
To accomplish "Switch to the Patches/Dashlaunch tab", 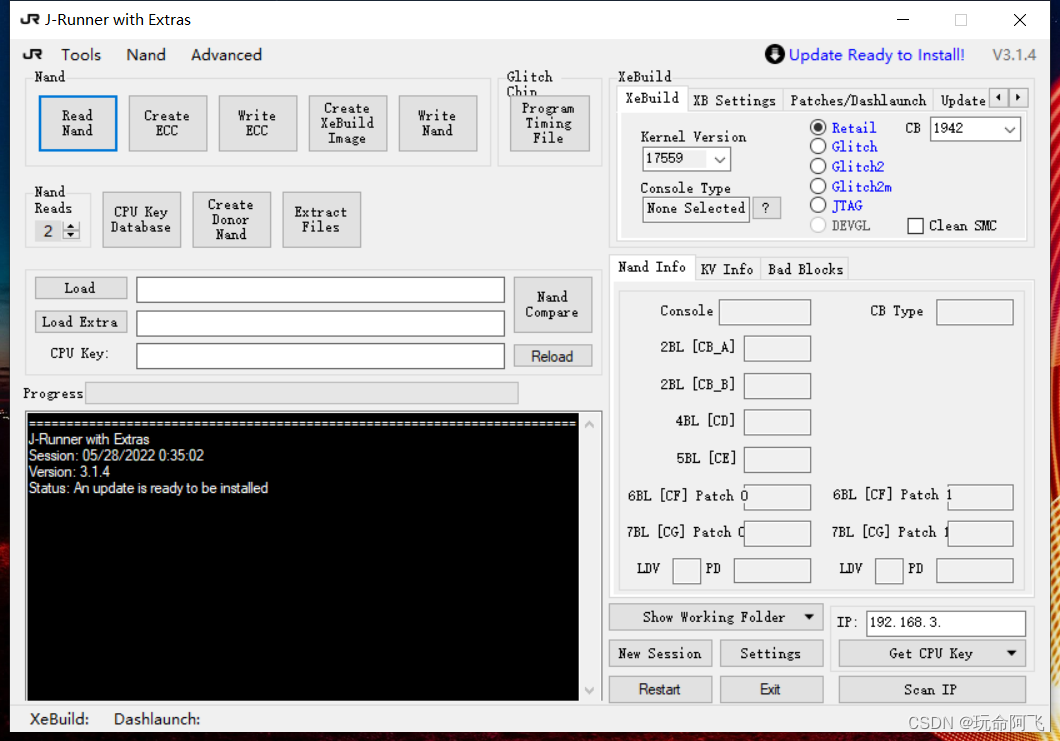I will click(858, 101).
